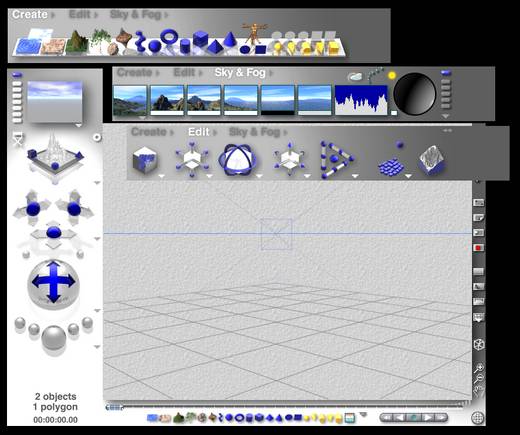
Task: Create a terrain using the mountain icon
Action: [76, 42]
